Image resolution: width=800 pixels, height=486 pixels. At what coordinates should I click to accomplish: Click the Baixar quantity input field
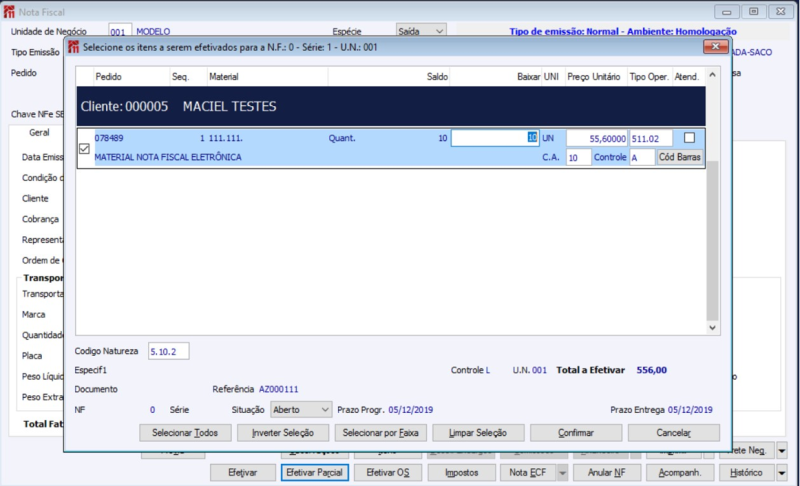pyautogui.click(x=495, y=138)
